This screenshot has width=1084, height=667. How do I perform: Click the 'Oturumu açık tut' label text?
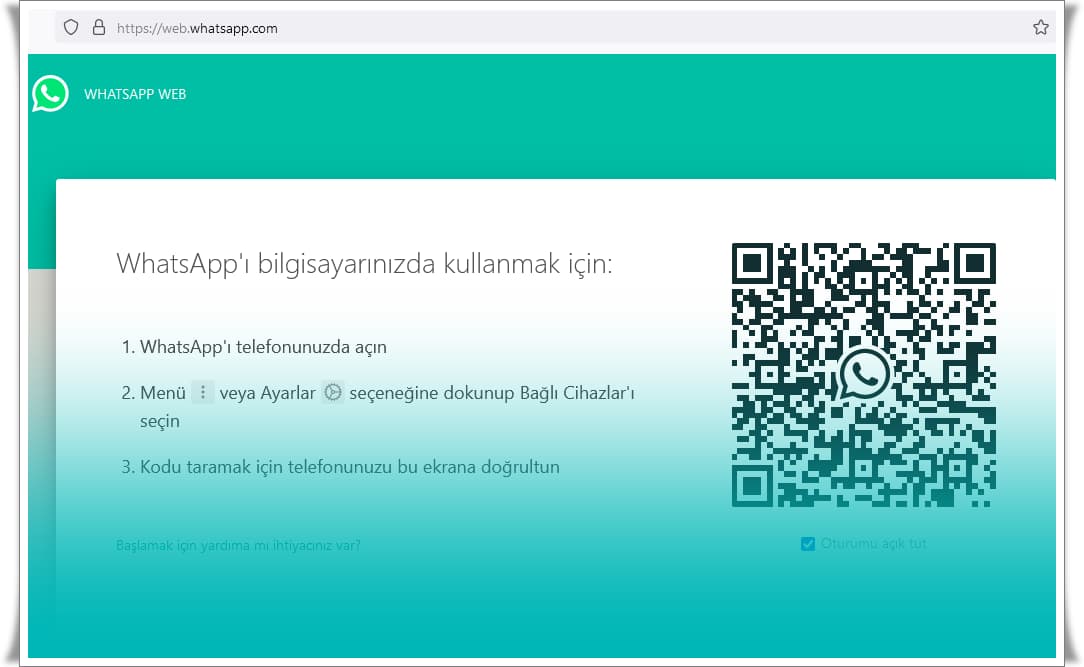(874, 544)
